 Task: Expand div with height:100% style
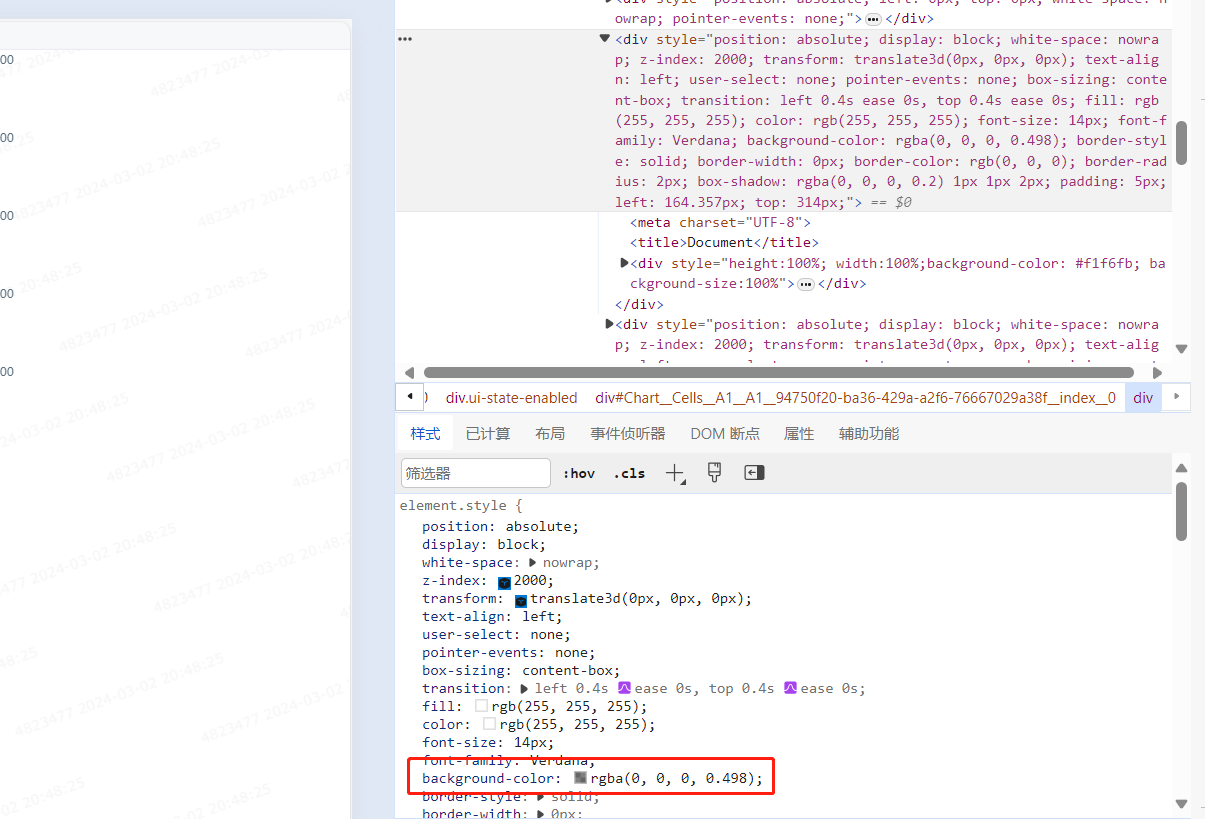click(625, 263)
